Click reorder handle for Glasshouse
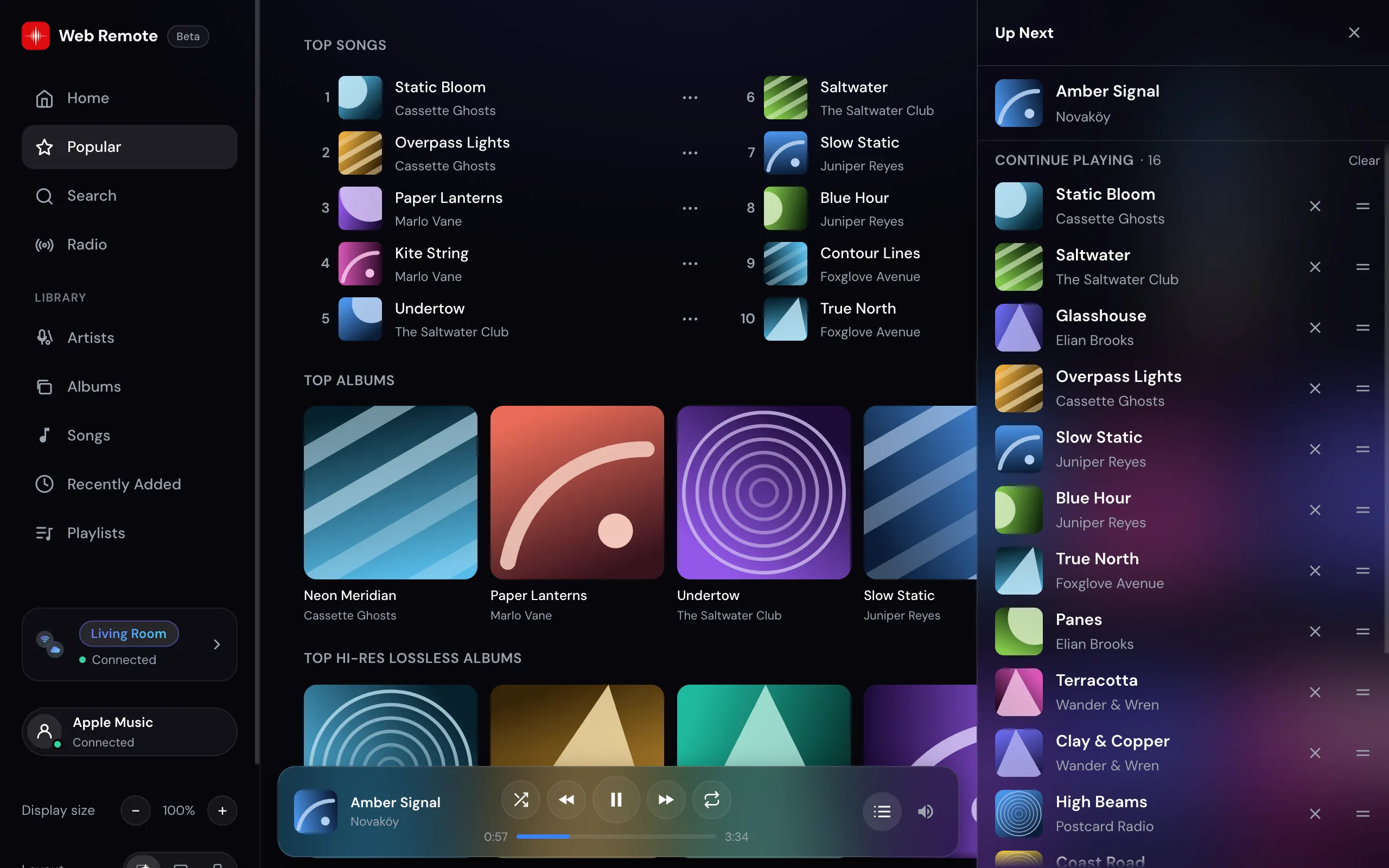Image resolution: width=1389 pixels, height=868 pixels. point(1362,328)
